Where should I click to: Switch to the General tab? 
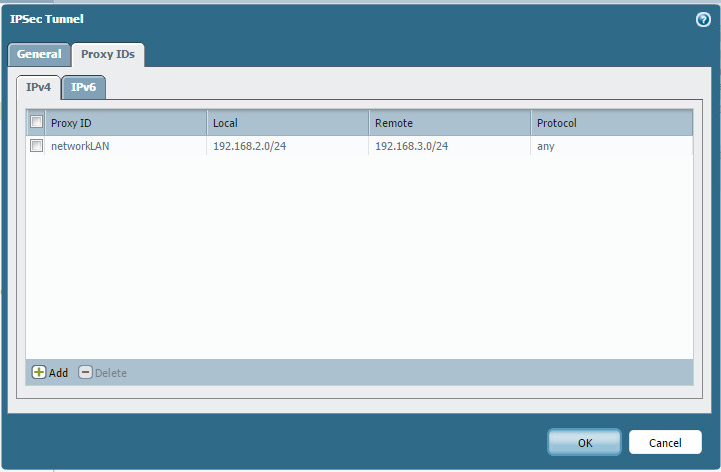click(39, 54)
